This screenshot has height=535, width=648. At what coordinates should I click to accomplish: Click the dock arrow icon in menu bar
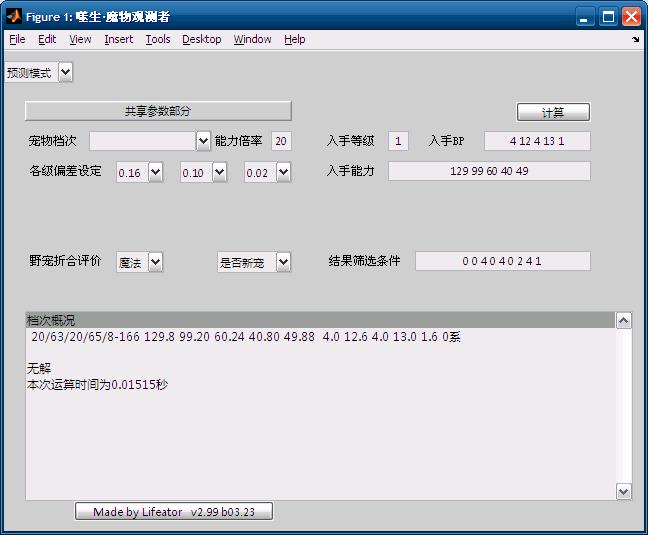635,40
